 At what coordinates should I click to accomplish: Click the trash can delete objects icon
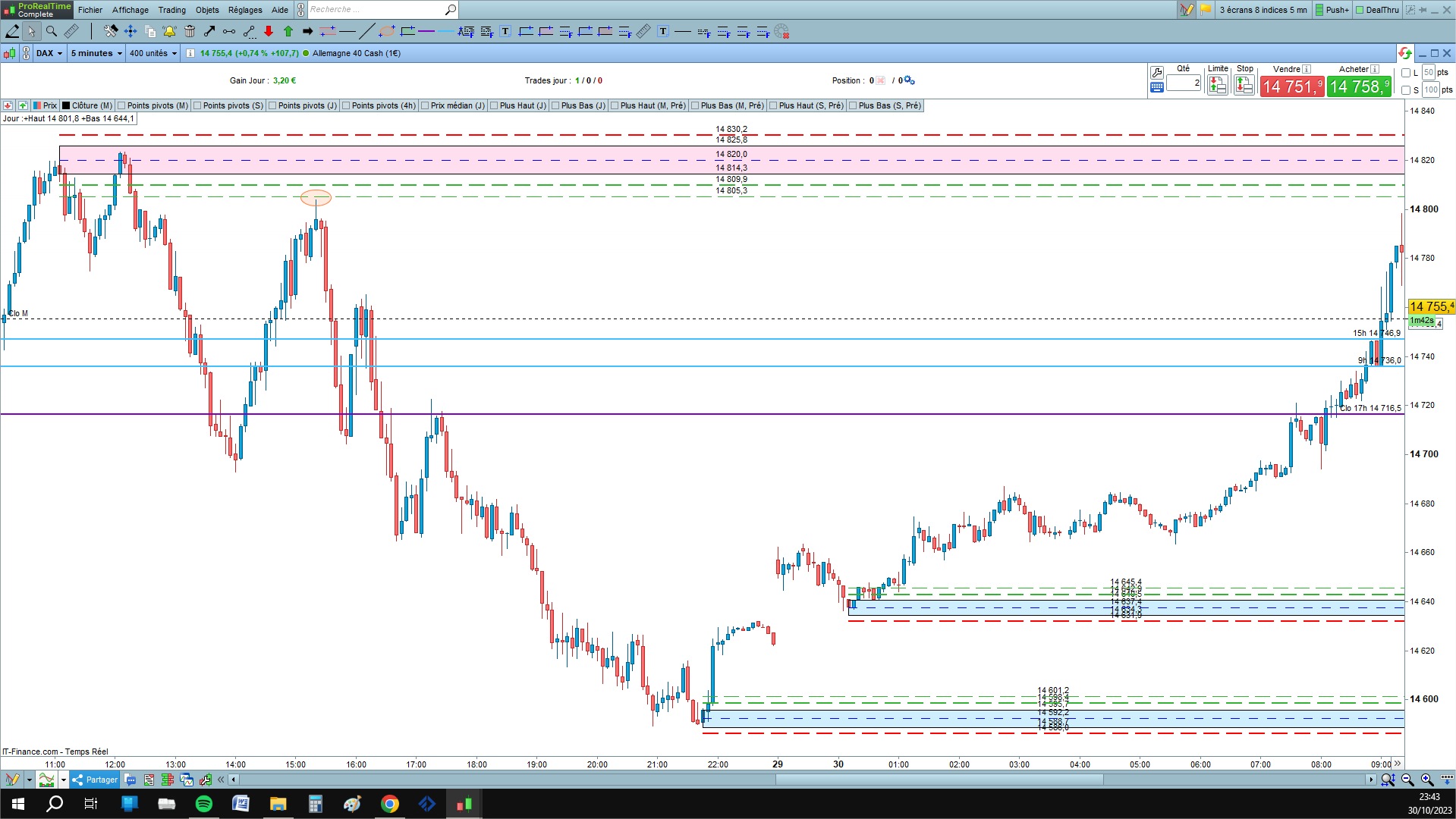[x=190, y=31]
